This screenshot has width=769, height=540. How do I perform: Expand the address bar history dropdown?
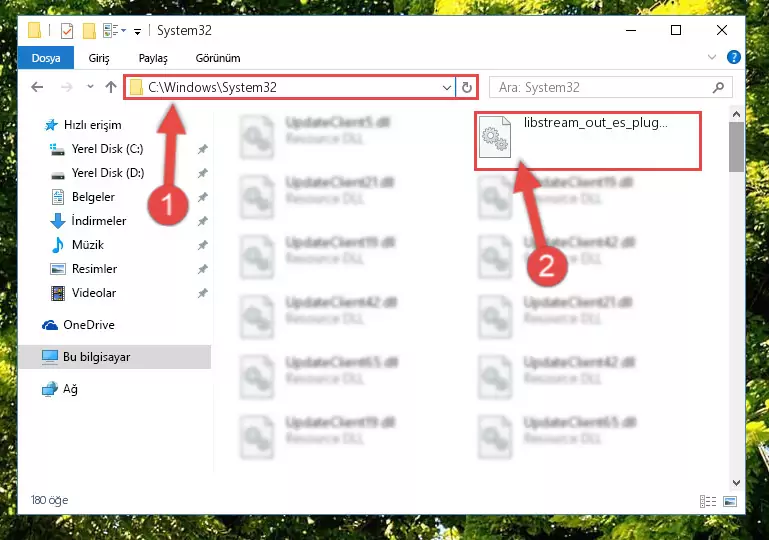click(x=446, y=88)
